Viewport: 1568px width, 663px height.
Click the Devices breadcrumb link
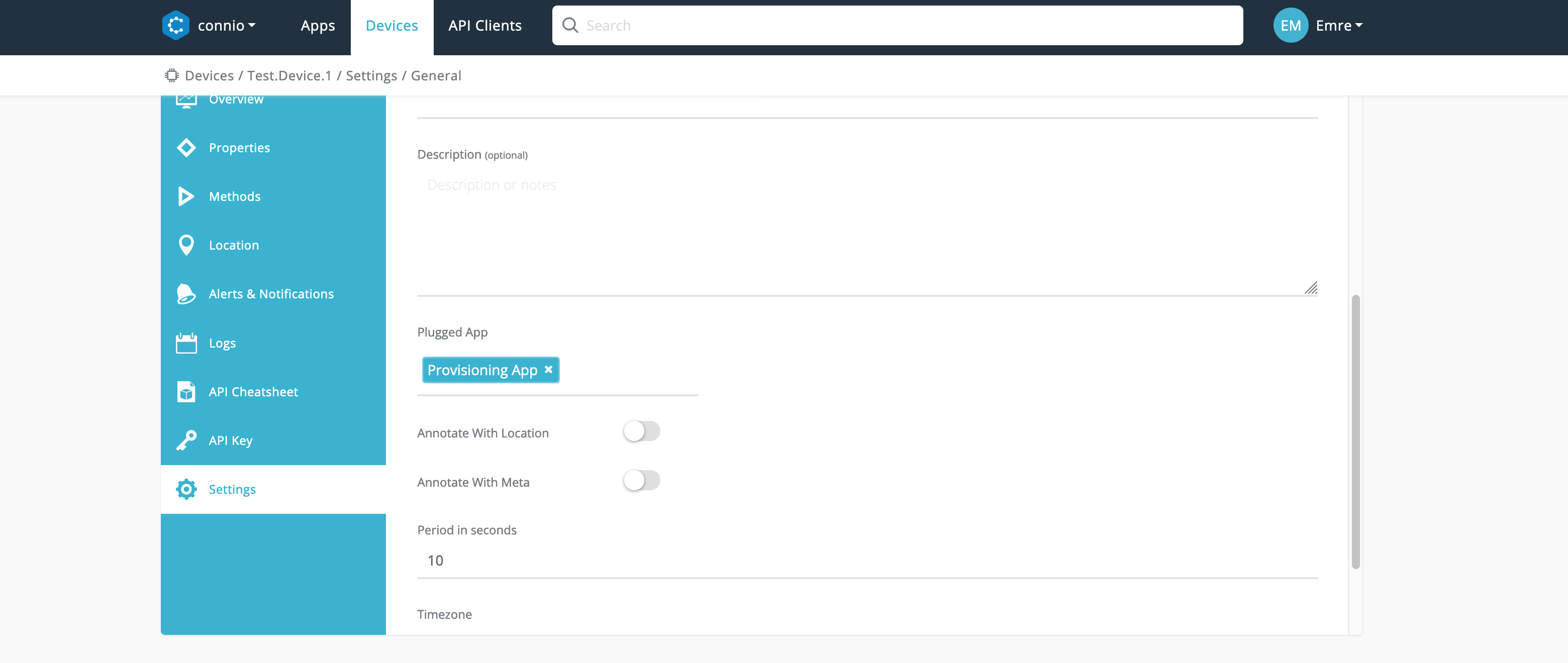[209, 75]
